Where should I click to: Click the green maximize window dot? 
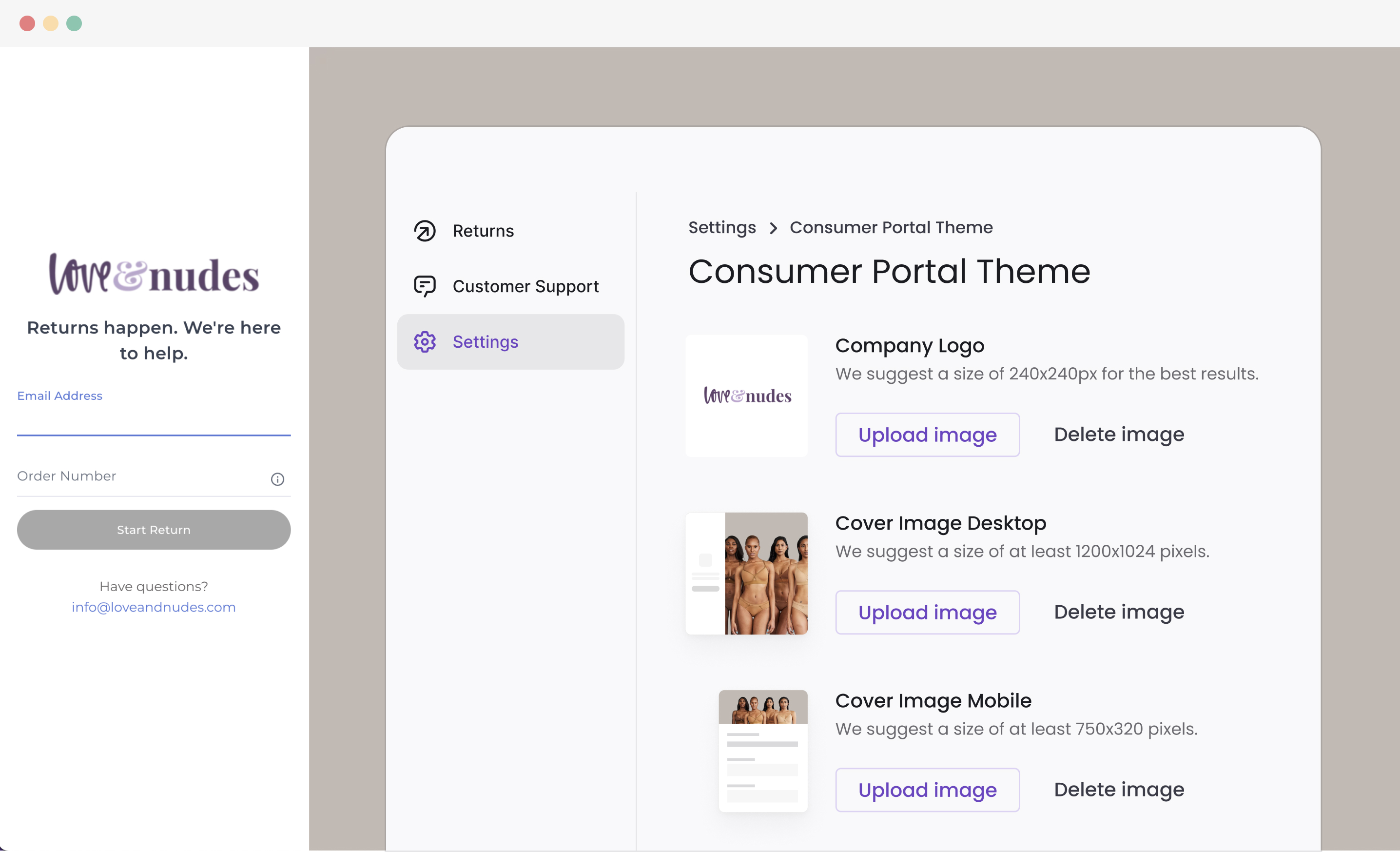click(74, 23)
